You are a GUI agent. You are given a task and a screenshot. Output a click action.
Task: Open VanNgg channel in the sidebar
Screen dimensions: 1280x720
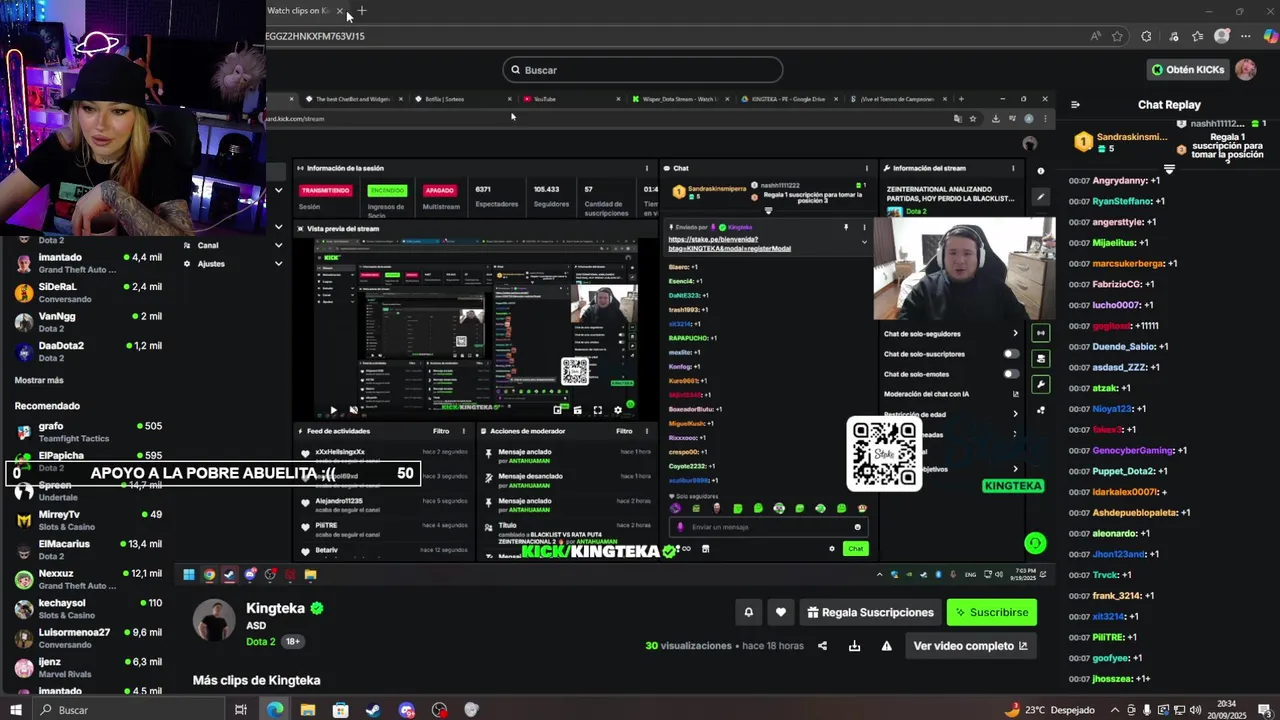coord(88,322)
